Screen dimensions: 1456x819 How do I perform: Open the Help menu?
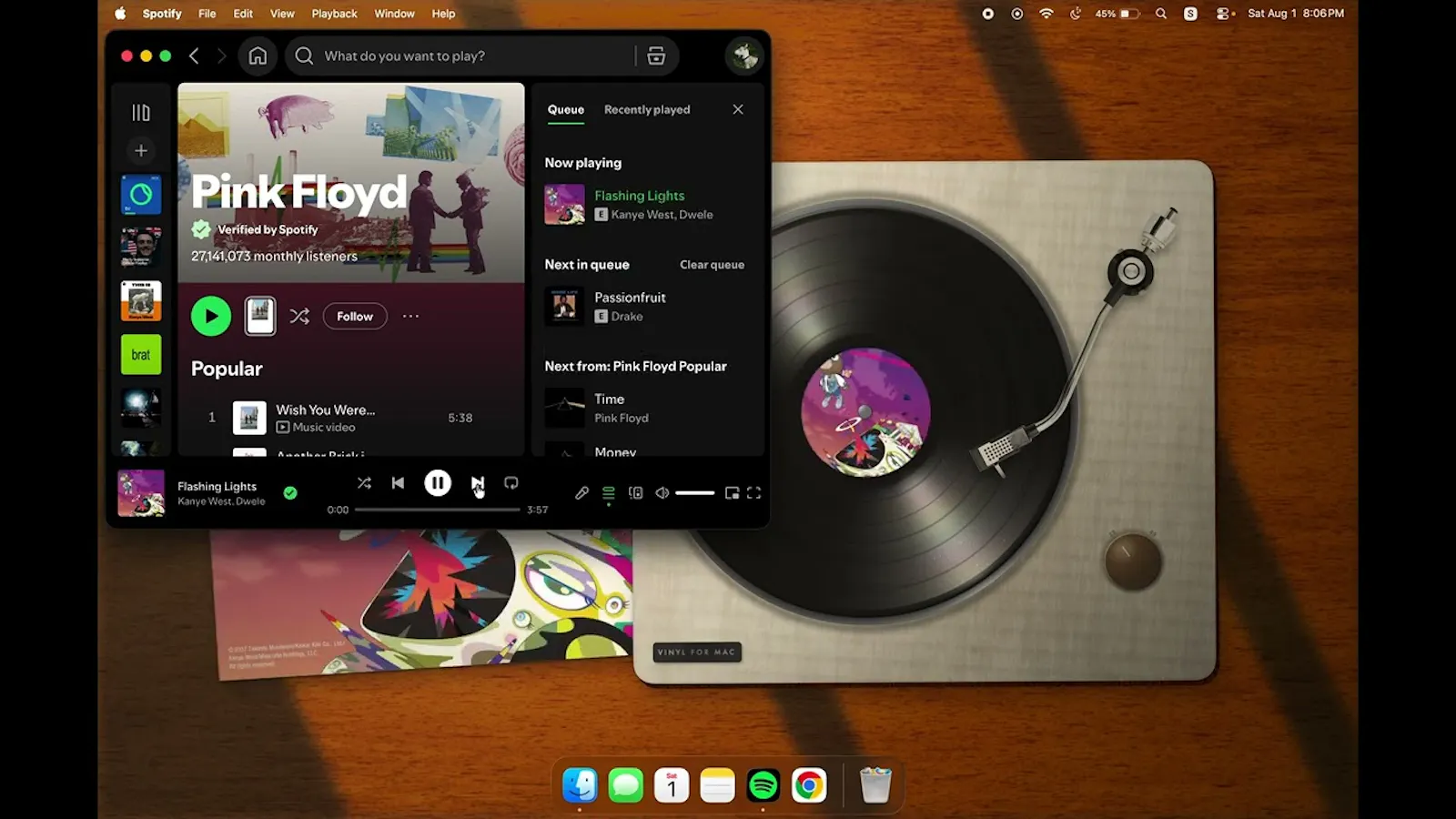pyautogui.click(x=443, y=14)
